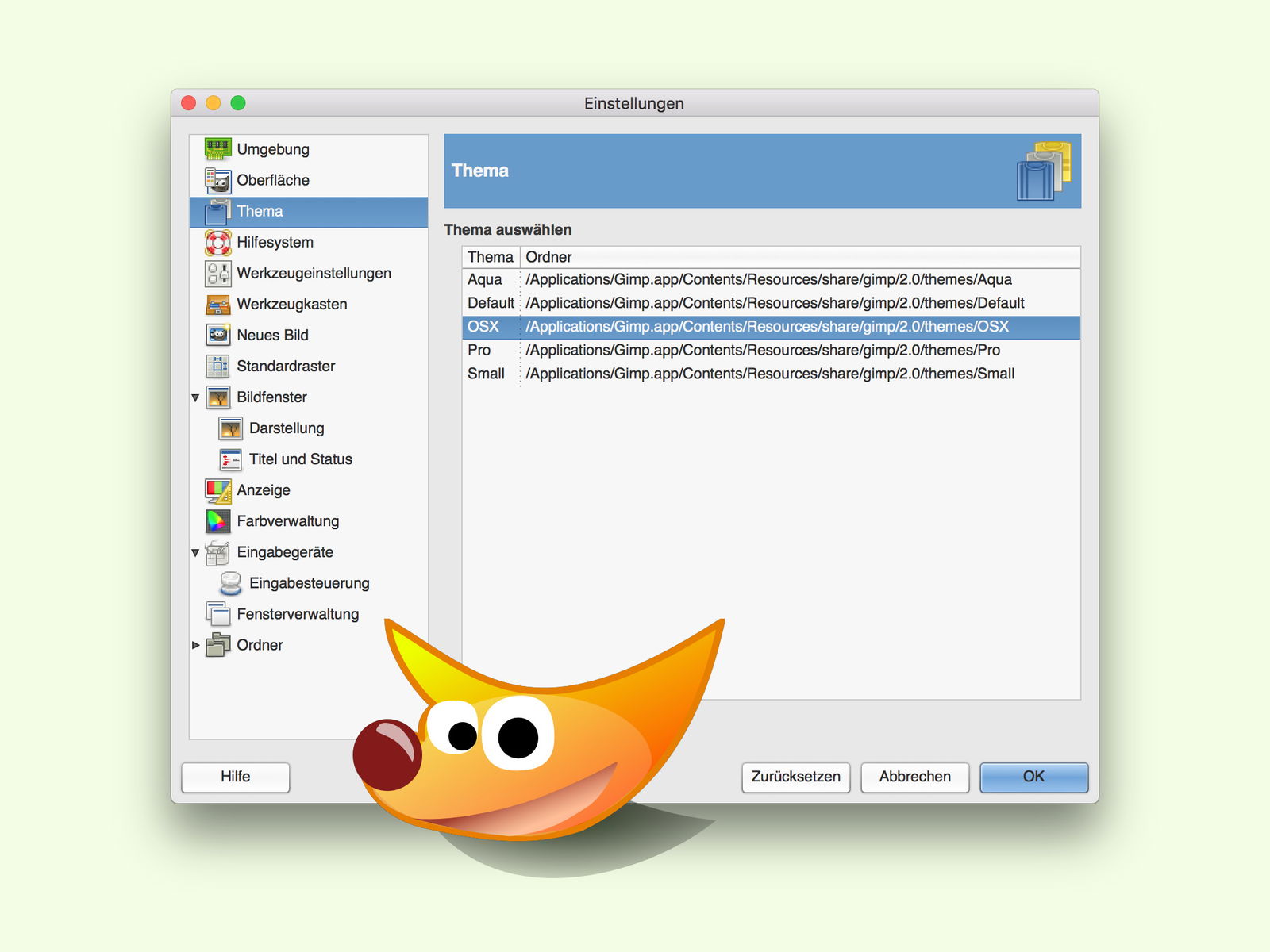The width and height of the screenshot is (1270, 952).
Task: Open the Anzeige settings page
Action: point(264,490)
